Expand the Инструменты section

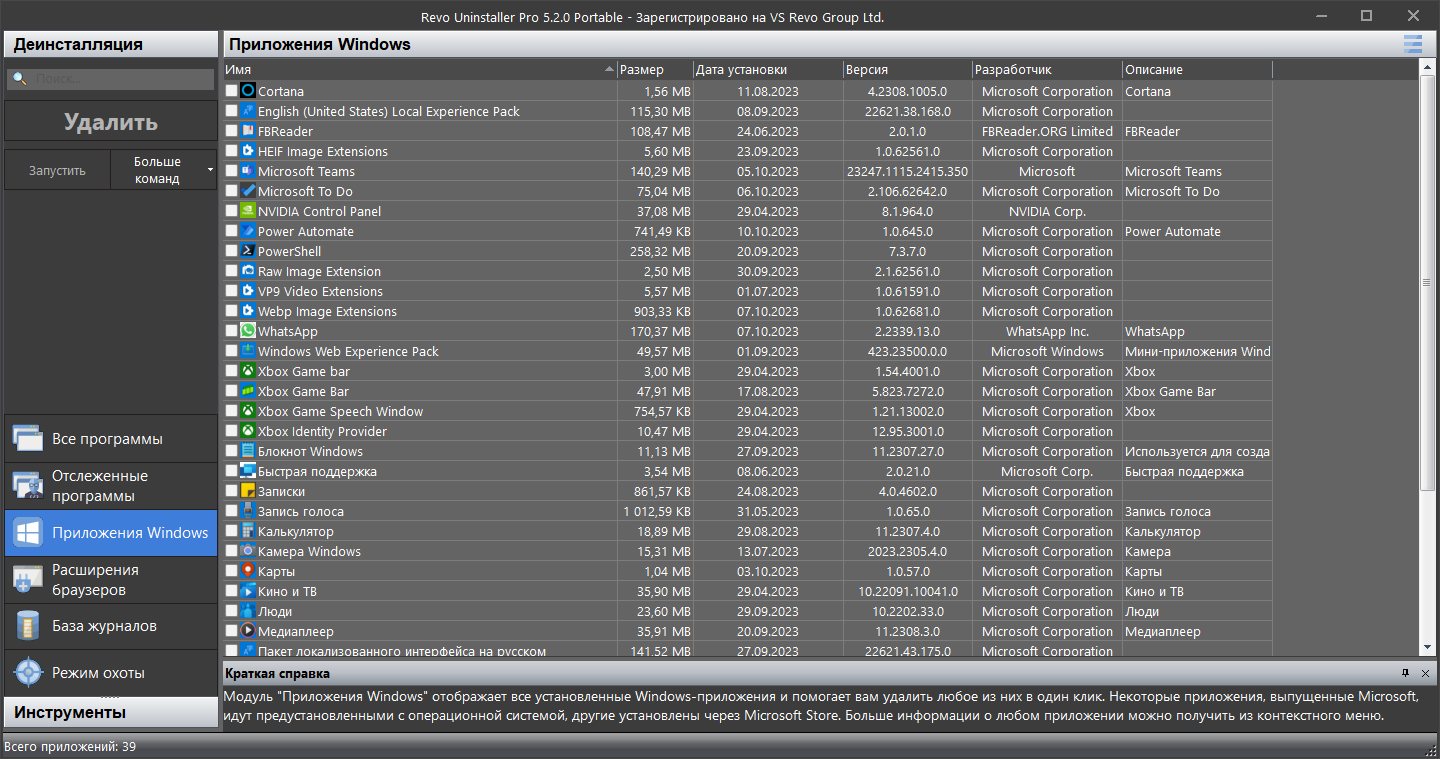click(x=111, y=712)
